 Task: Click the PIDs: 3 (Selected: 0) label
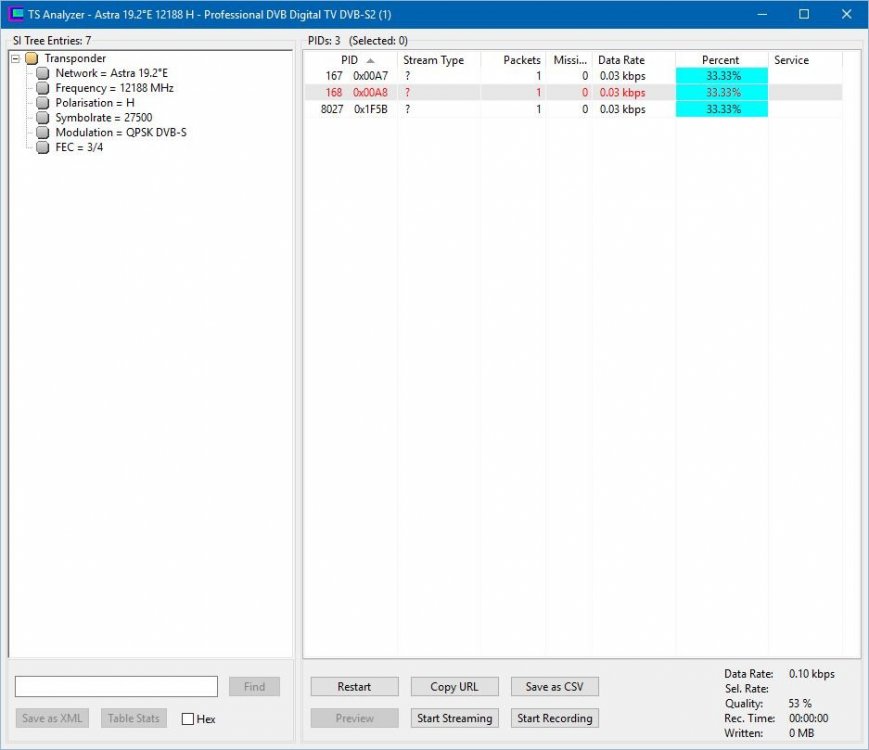(358, 40)
